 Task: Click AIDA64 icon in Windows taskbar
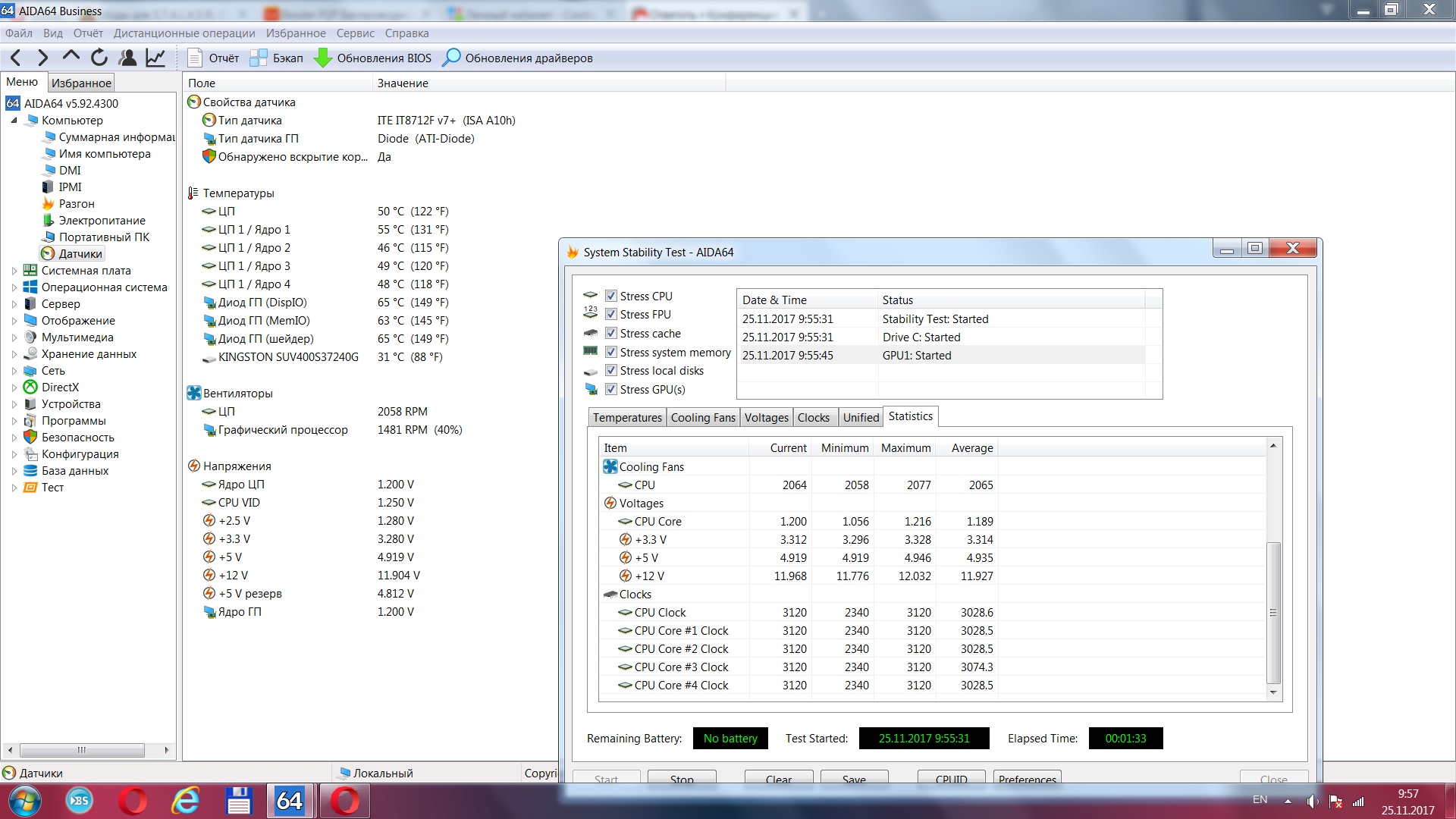289,801
